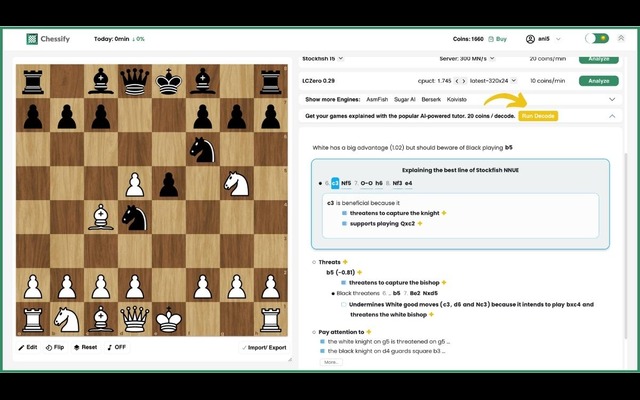Viewport: 640px width, 400px height.
Task: Select Berserk engine
Action: (x=431, y=99)
